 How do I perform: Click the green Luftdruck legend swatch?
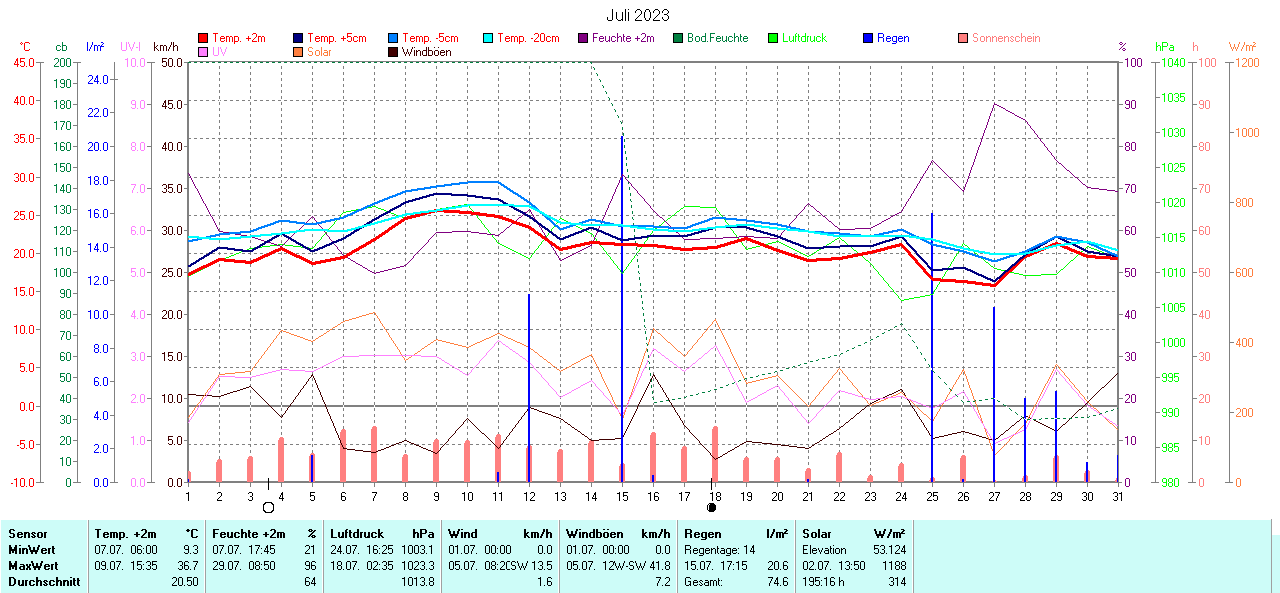coord(771,38)
